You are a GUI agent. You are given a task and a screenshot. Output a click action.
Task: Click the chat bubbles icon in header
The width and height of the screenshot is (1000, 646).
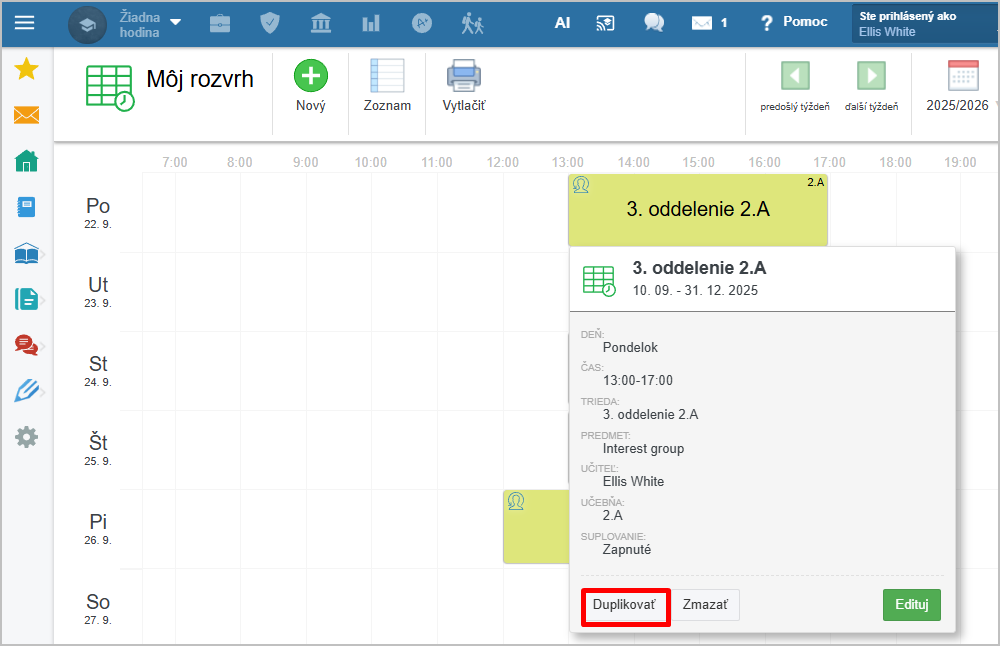(654, 23)
